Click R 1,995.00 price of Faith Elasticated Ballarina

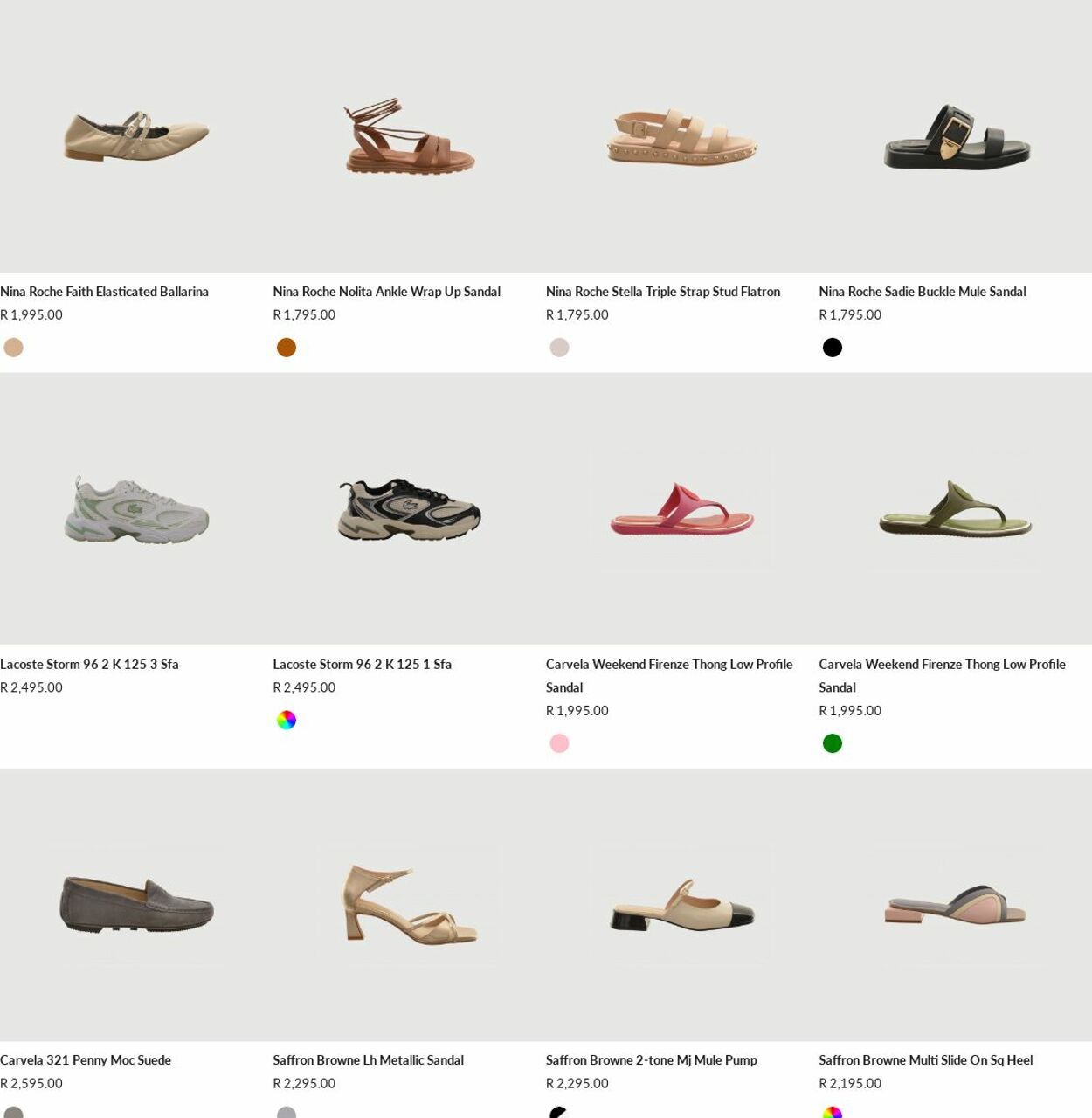pos(31,315)
